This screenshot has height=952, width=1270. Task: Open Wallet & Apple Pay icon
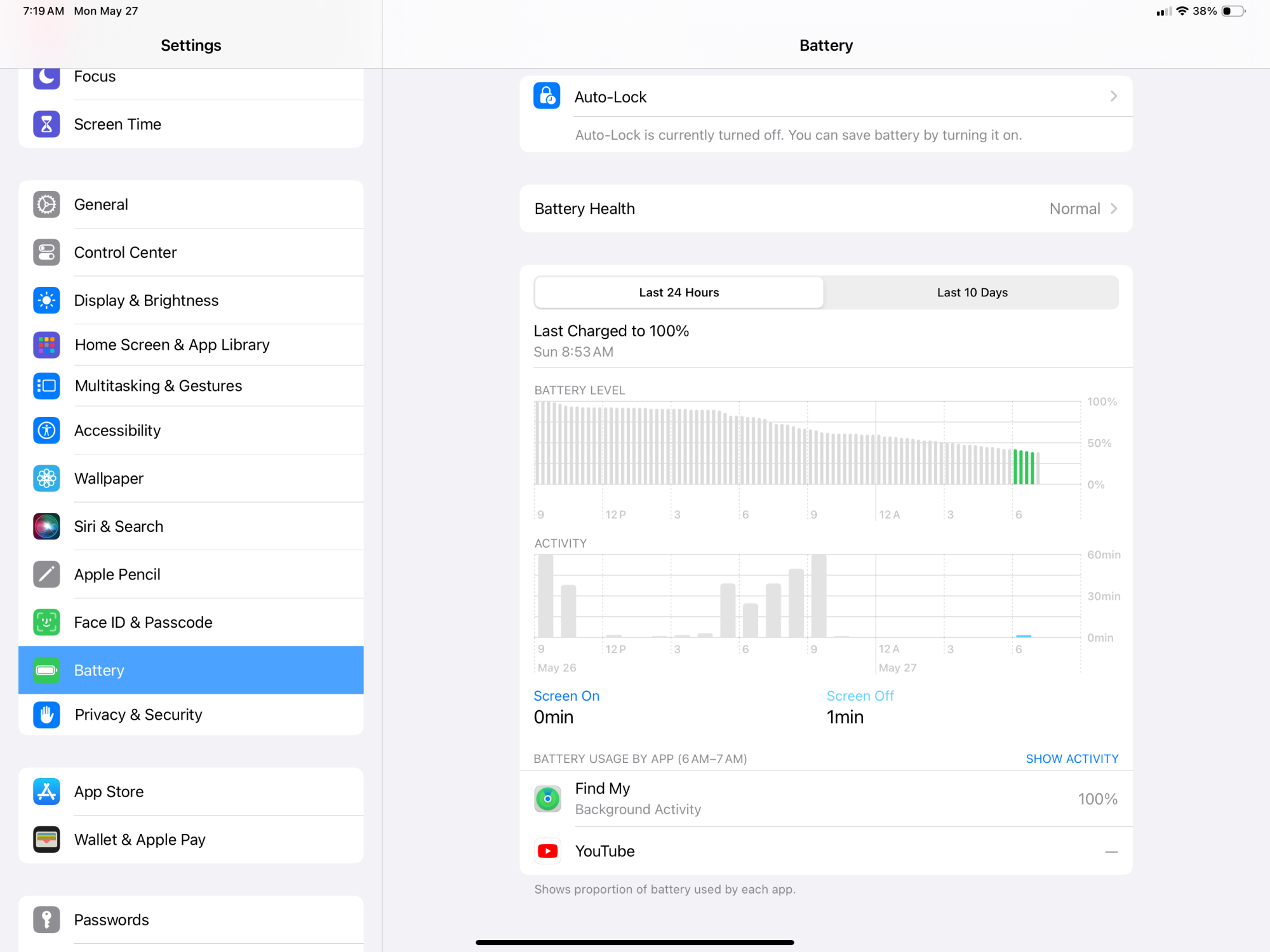pyautogui.click(x=46, y=839)
